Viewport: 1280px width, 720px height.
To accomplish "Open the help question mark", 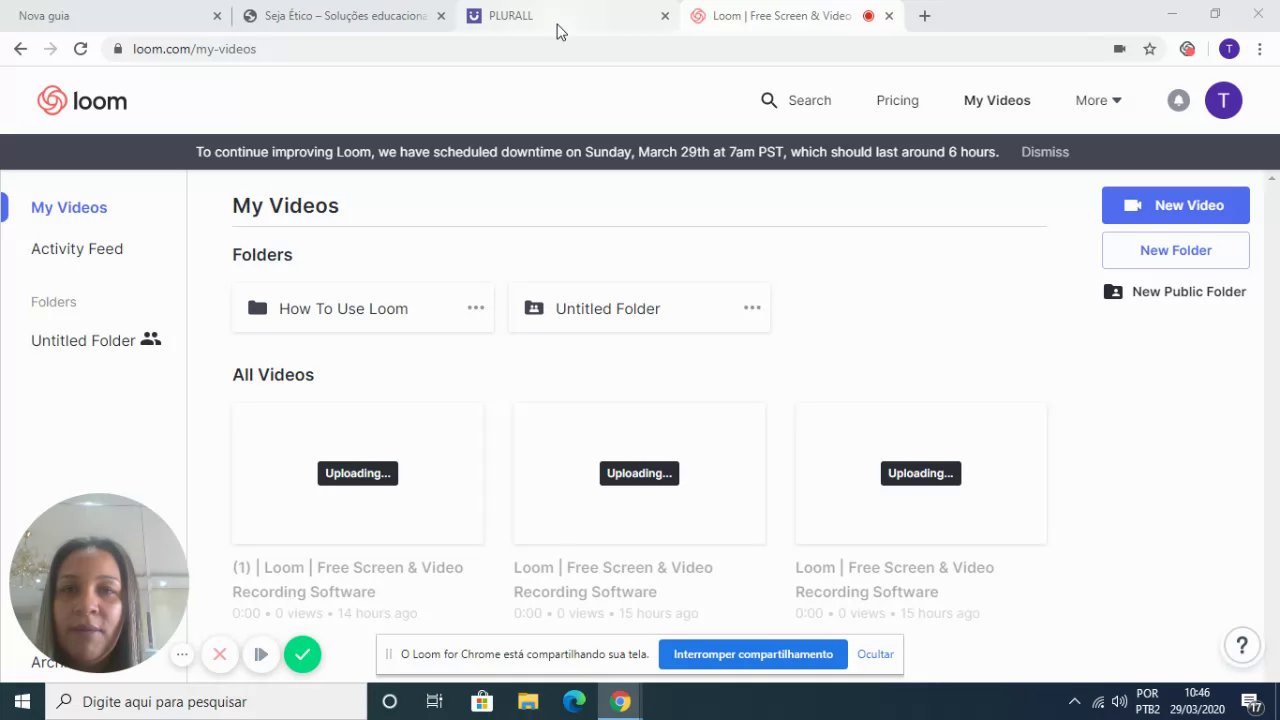I will [1242, 645].
